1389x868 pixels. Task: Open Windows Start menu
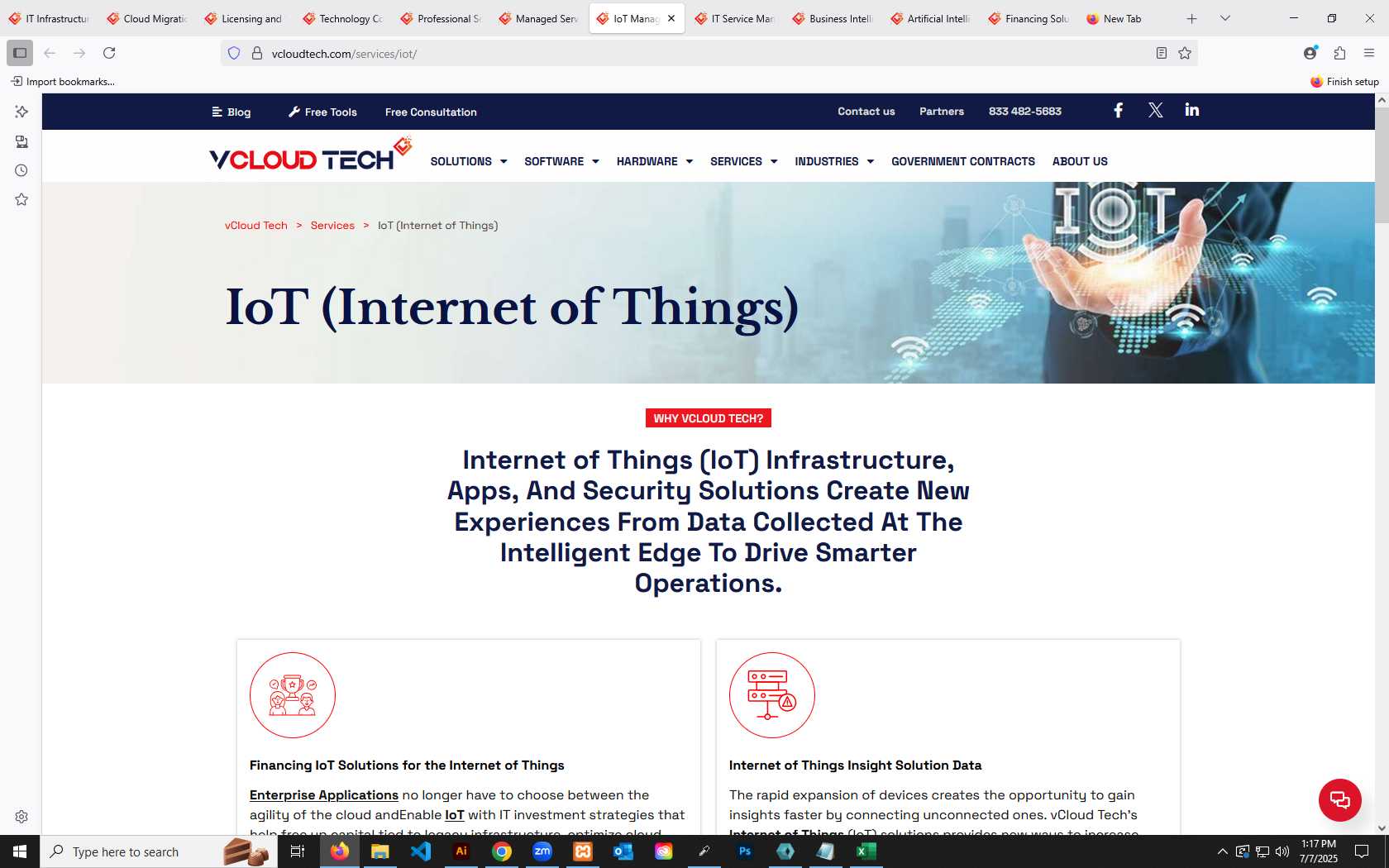tap(20, 851)
